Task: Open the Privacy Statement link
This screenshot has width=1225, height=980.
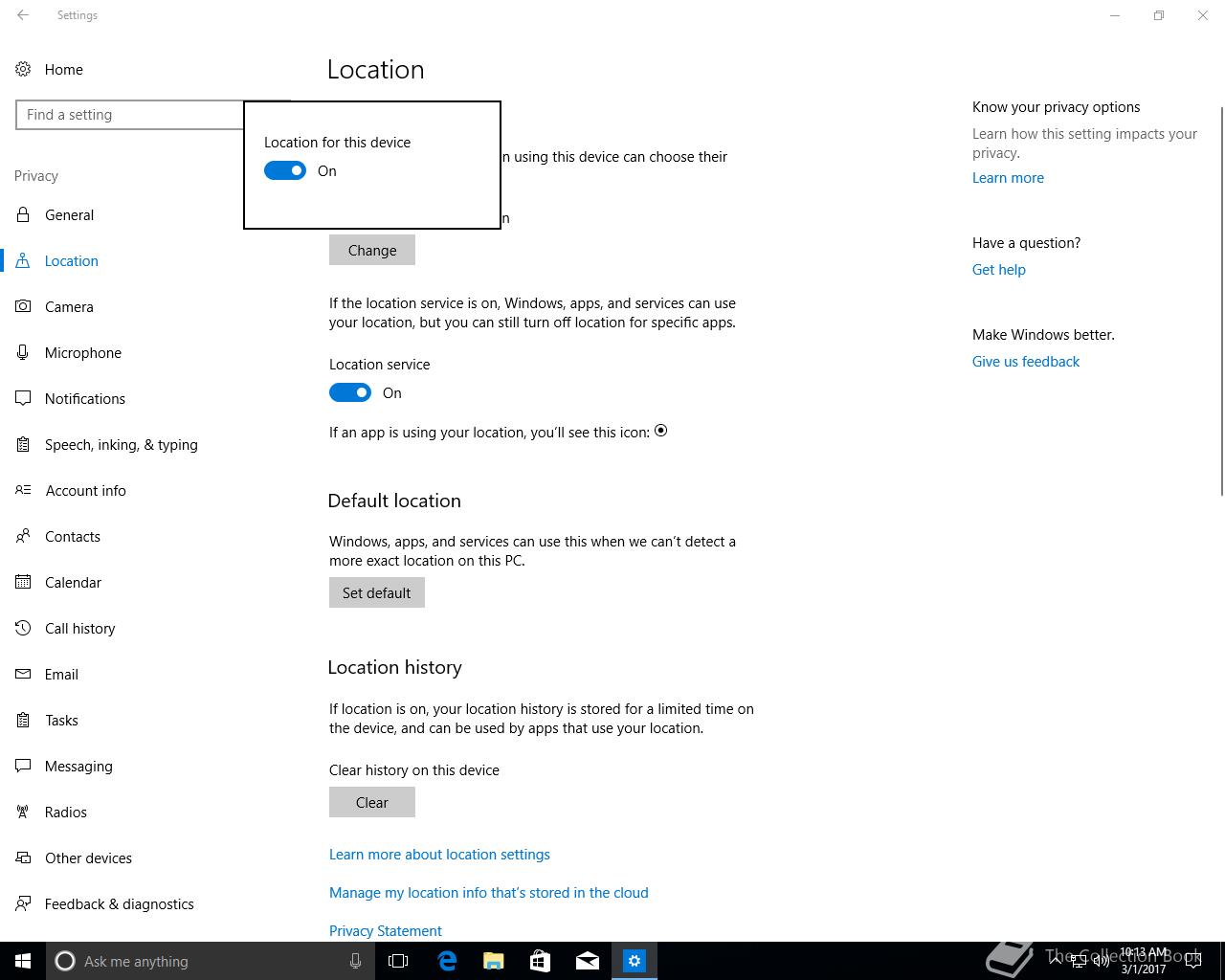Action: point(386,930)
